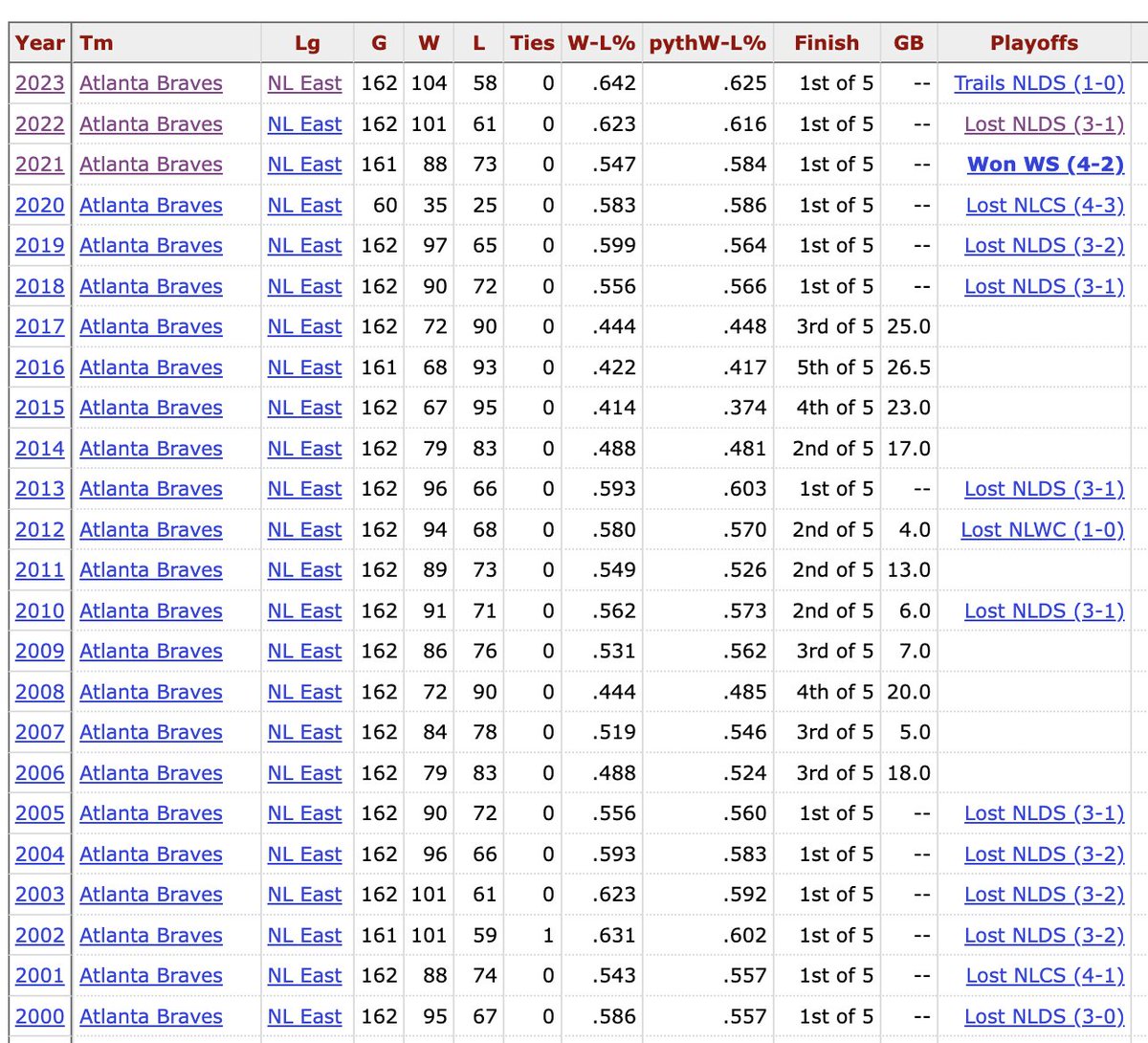Screen dimensions: 1148x1043
Task: Click NL East link in 2012 row
Action: 304,530
